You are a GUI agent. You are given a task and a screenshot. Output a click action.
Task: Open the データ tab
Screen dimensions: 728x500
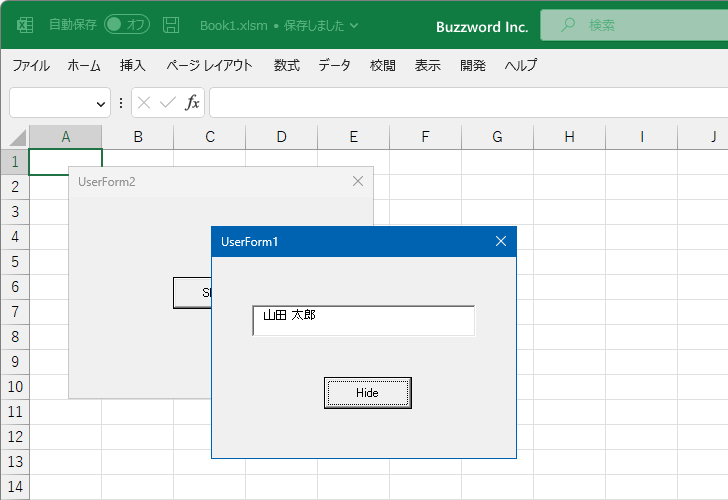click(x=334, y=65)
